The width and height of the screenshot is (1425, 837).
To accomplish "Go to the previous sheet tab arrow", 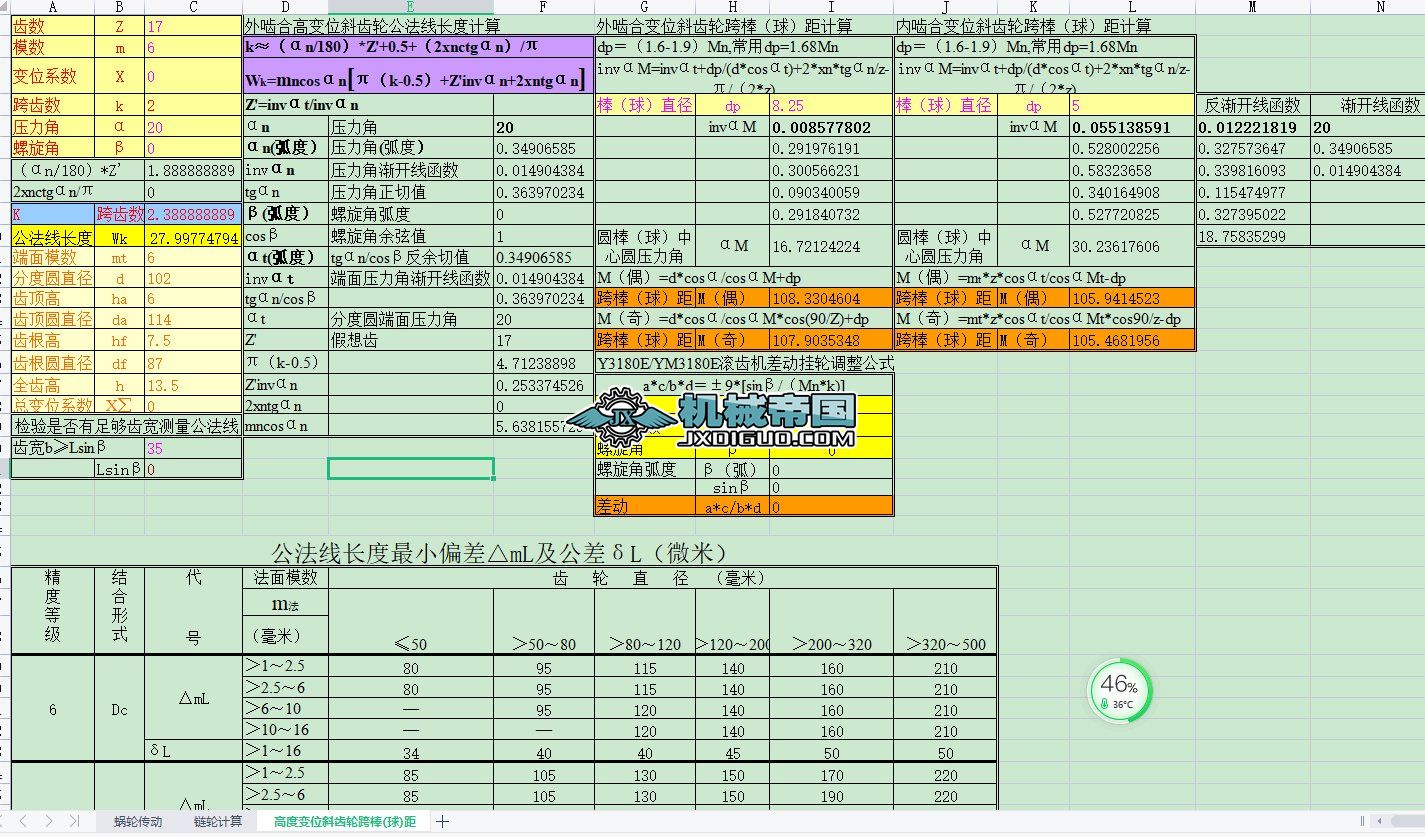I will pos(23,821).
